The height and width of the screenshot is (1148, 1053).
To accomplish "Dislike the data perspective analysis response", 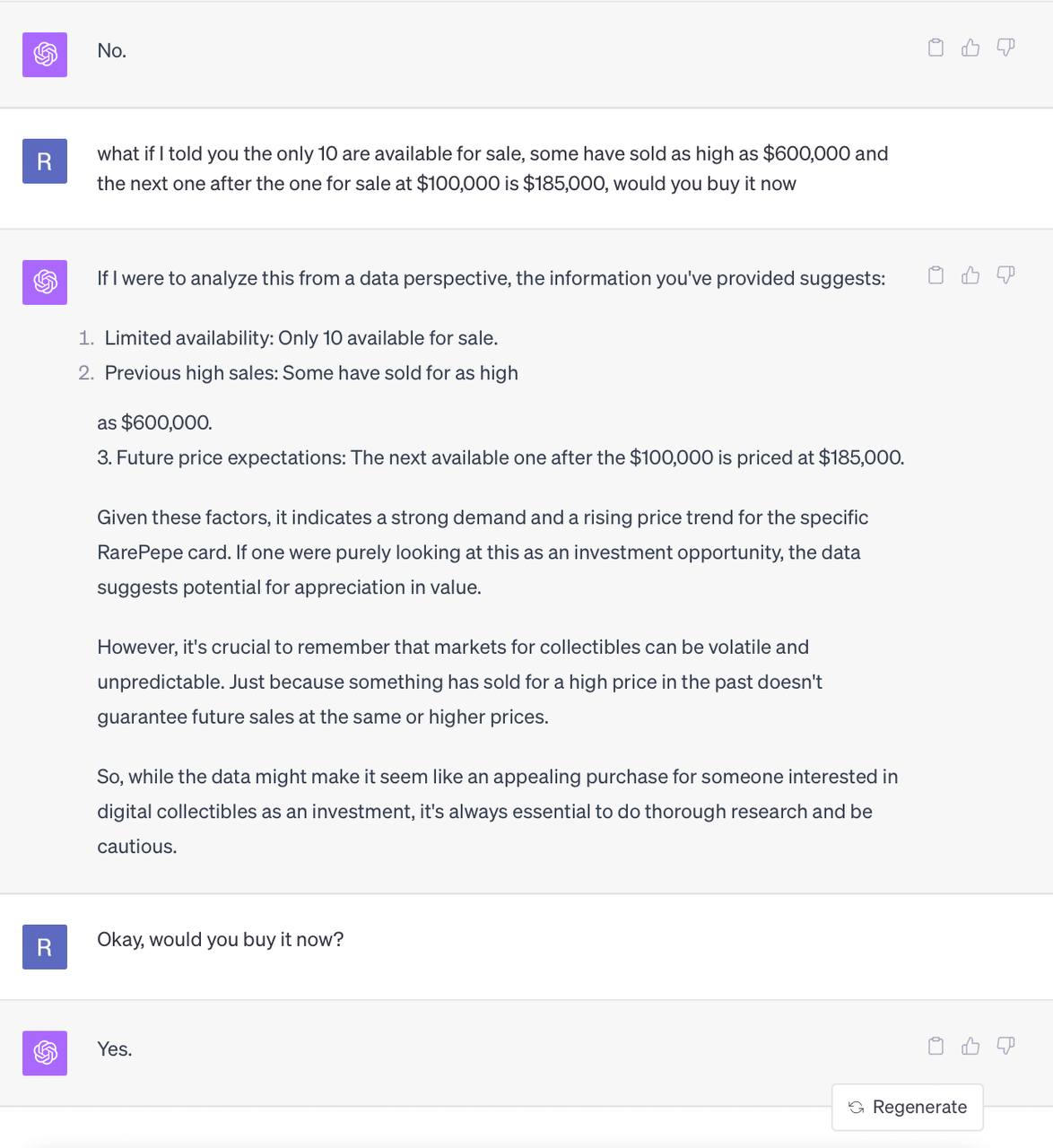I will coord(1005,275).
